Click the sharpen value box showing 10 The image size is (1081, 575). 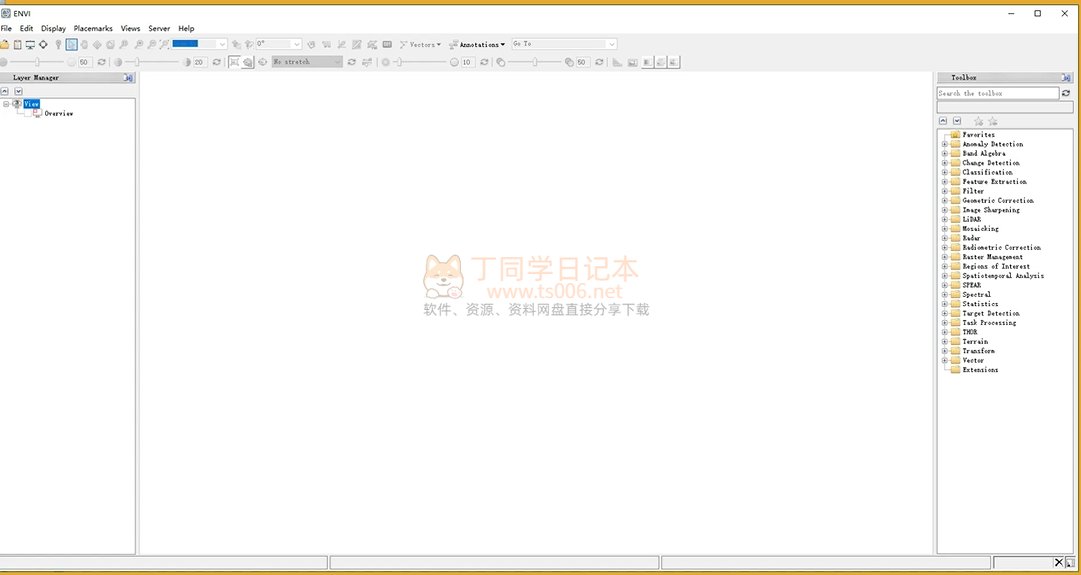click(x=467, y=62)
